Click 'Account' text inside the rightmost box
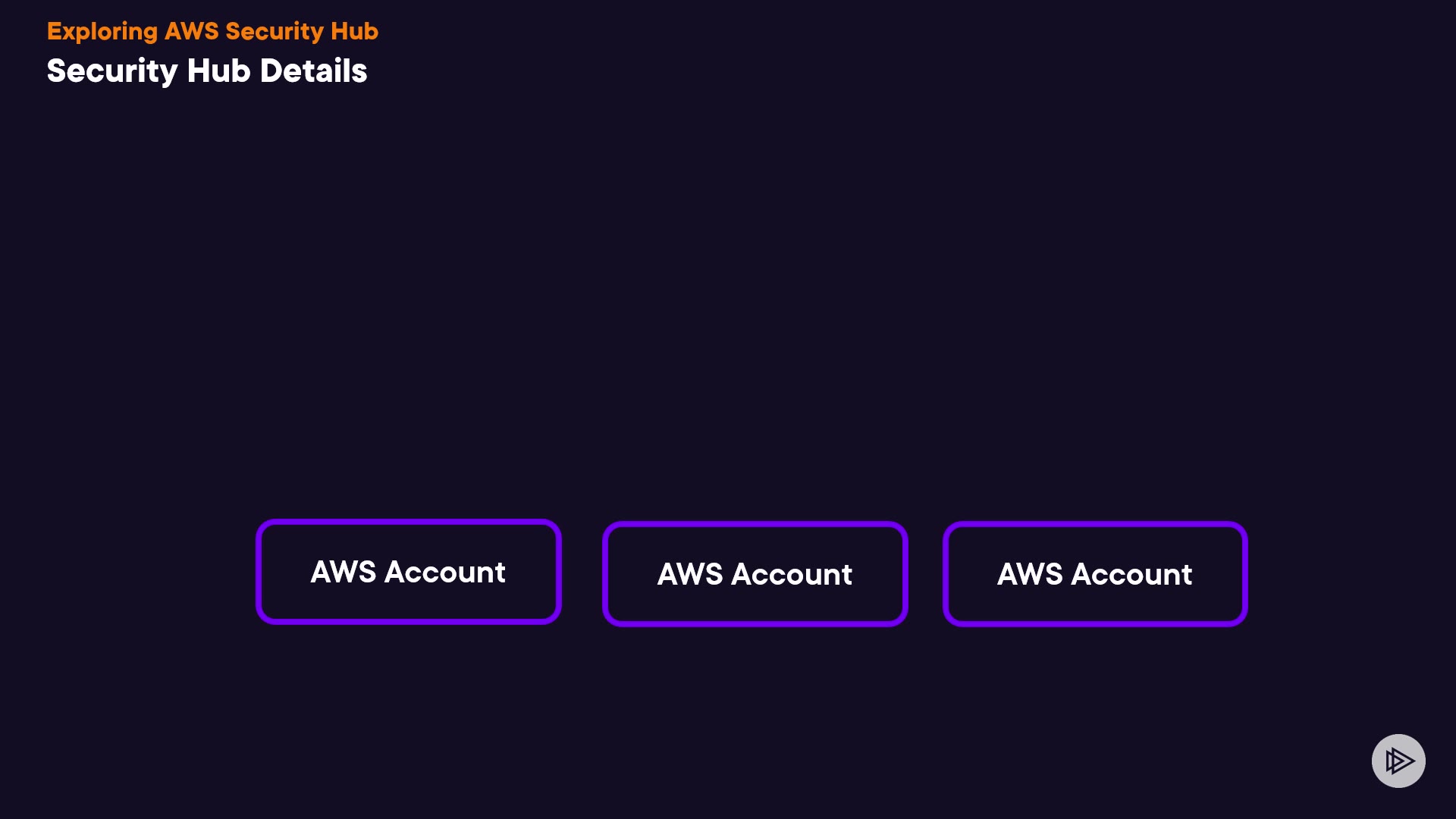1456x819 pixels. point(1131,574)
